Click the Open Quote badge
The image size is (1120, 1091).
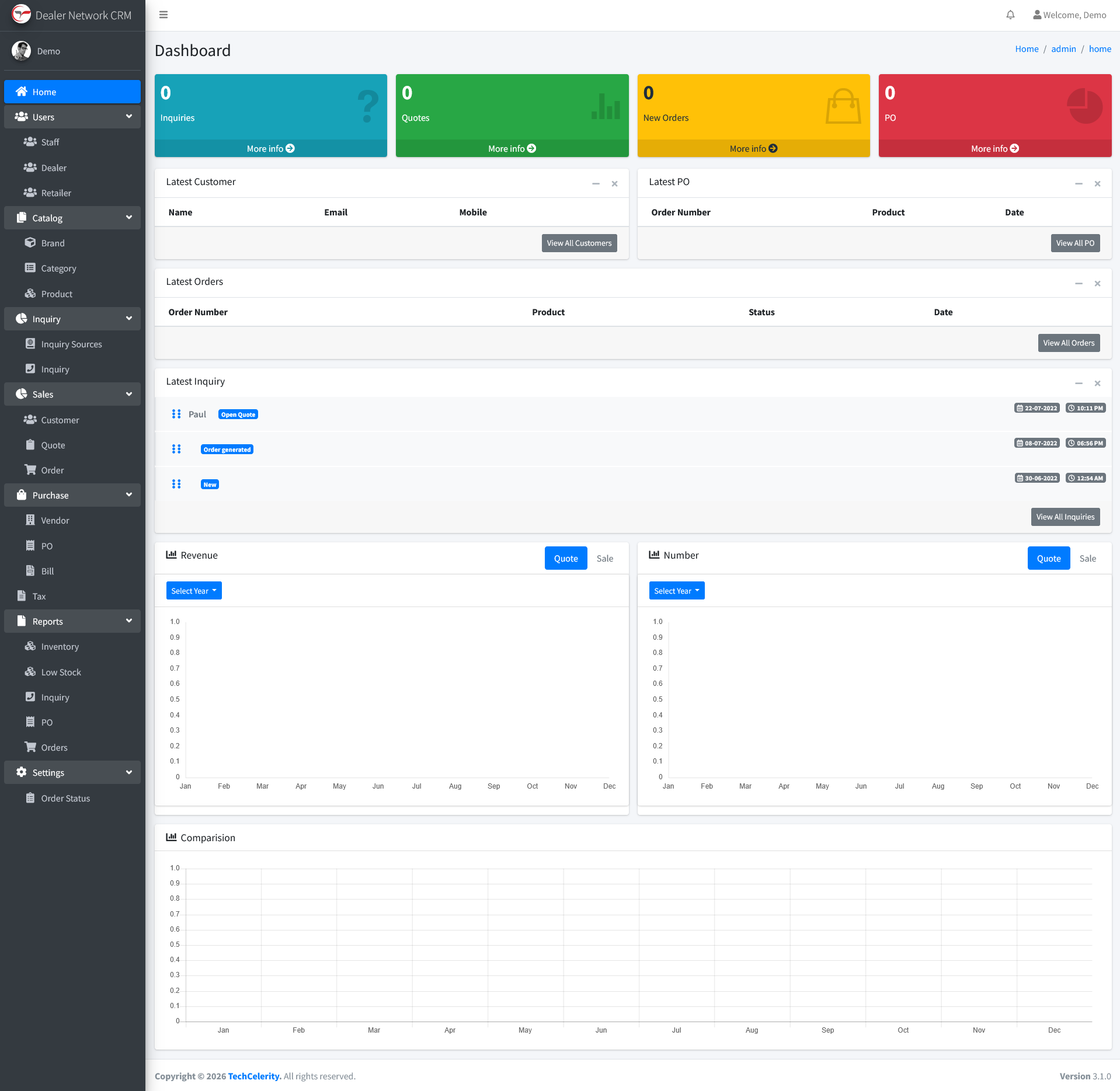(x=238, y=414)
